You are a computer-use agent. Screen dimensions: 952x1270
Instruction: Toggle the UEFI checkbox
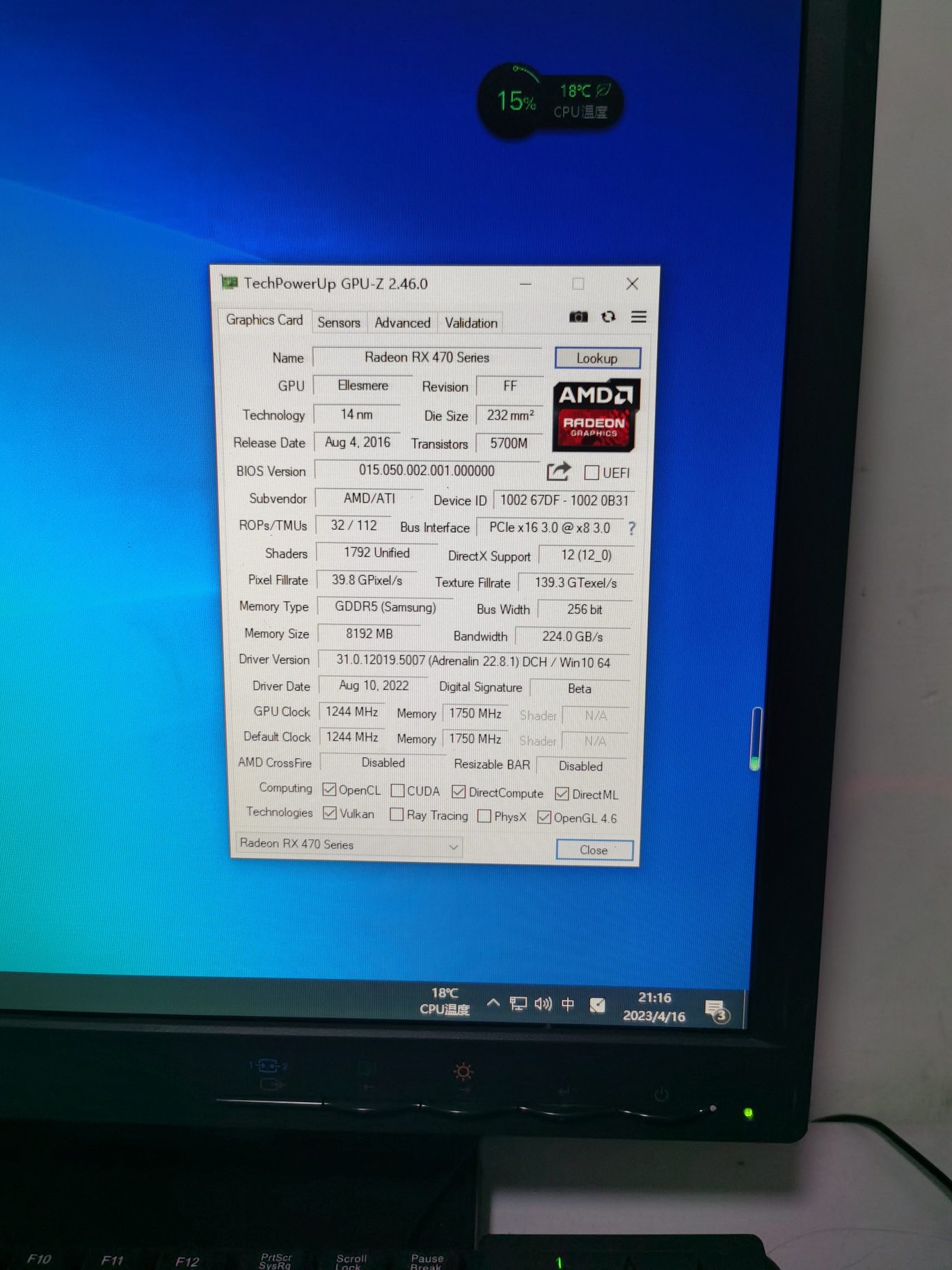[592, 473]
